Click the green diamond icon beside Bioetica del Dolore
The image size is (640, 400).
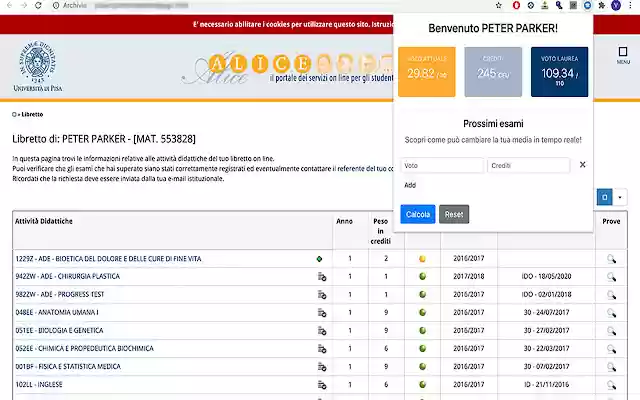pyautogui.click(x=320, y=259)
